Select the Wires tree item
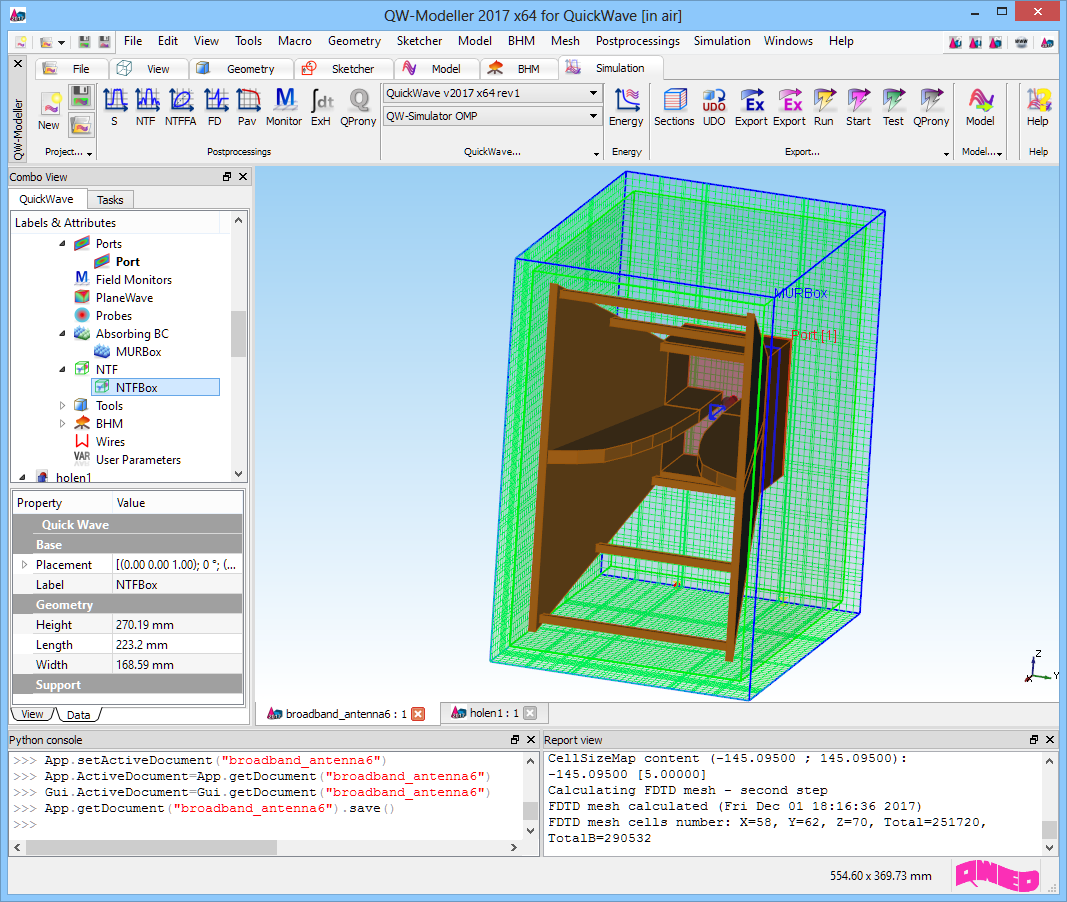Image resolution: width=1067 pixels, height=902 pixels. click(x=110, y=442)
